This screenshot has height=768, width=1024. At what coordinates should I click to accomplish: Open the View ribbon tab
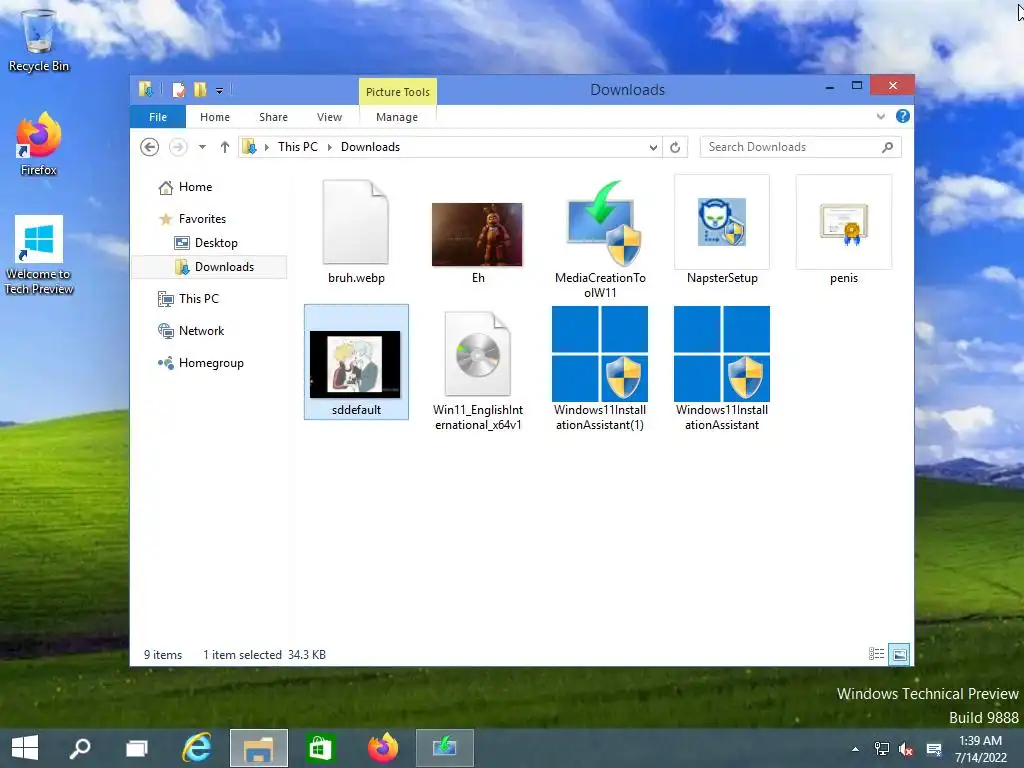click(329, 117)
